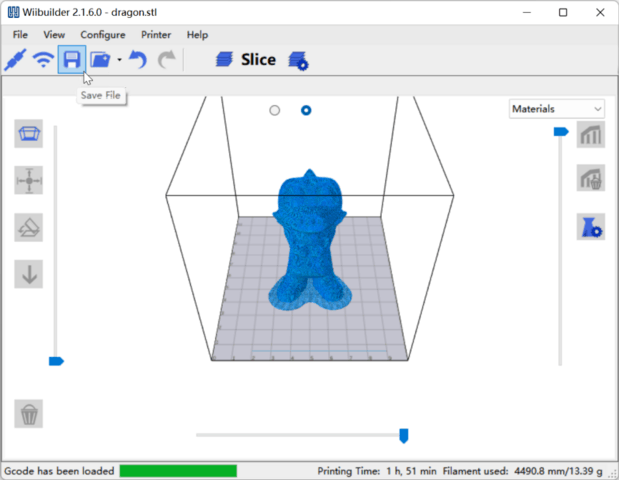Image resolution: width=619 pixels, height=480 pixels.
Task: Expand the Materials dropdown
Action: [556, 109]
